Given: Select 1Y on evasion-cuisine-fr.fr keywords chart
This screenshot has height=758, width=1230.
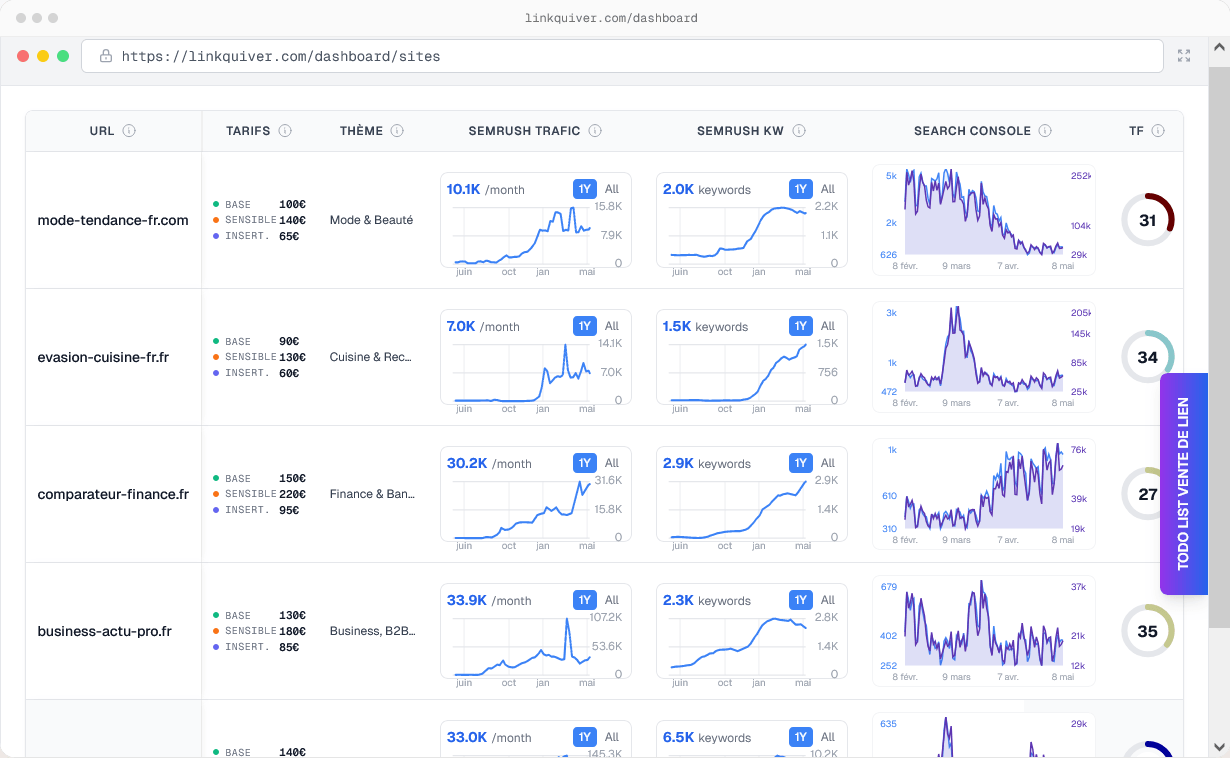Looking at the screenshot, I should (801, 326).
